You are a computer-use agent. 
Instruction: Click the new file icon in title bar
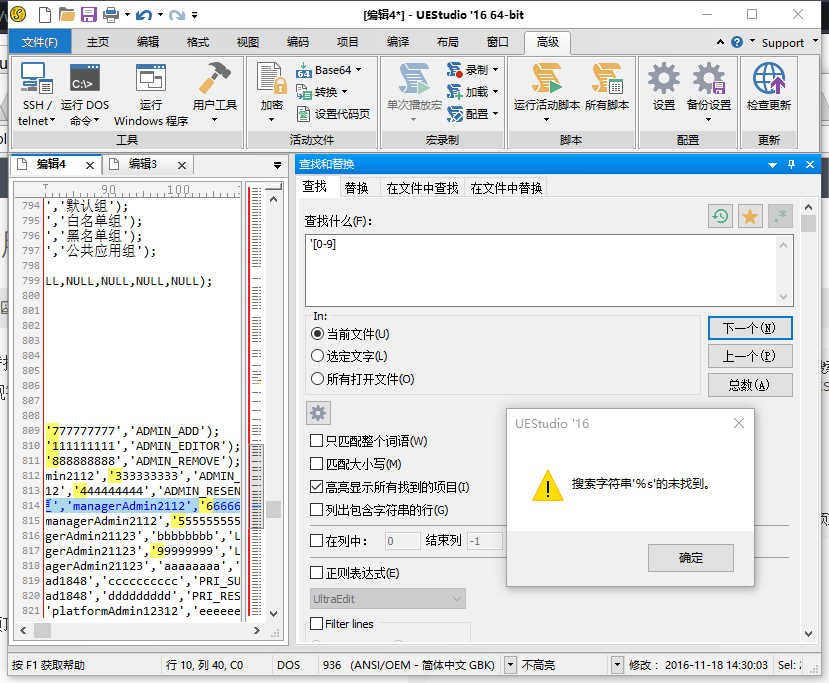(45, 14)
